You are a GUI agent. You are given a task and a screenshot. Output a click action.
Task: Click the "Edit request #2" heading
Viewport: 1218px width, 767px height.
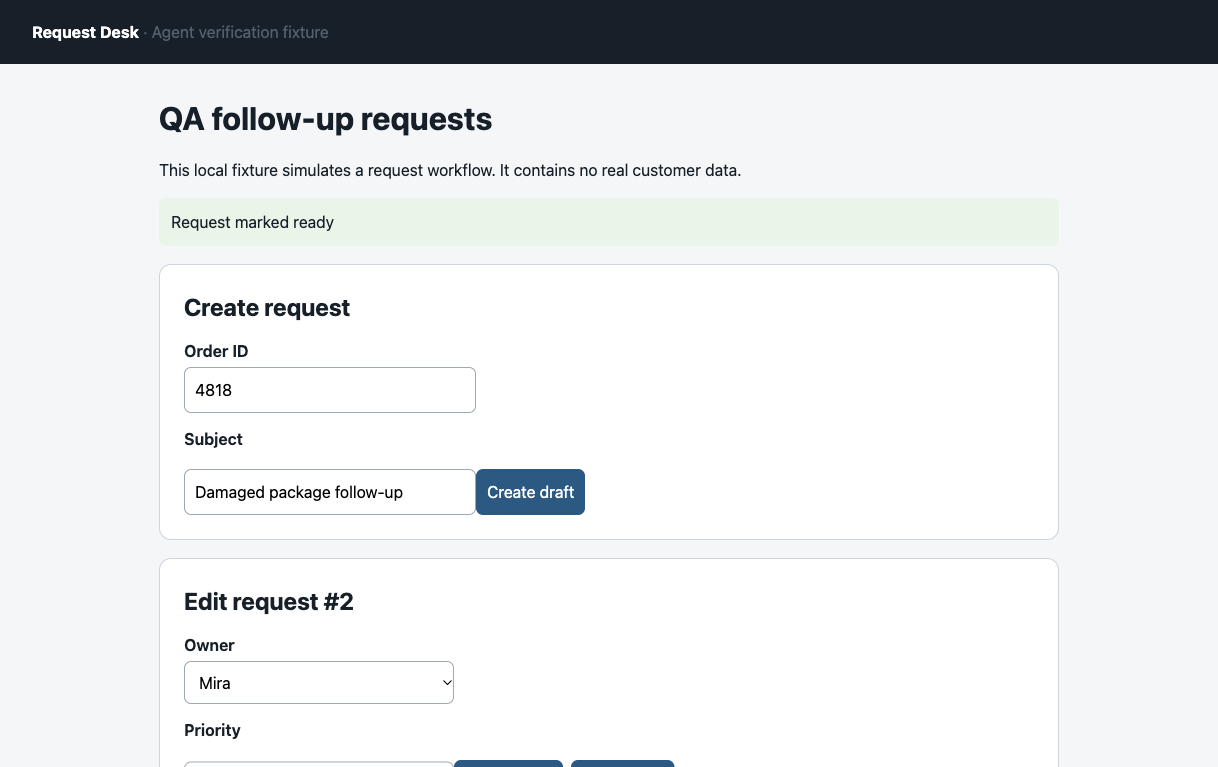(x=269, y=602)
